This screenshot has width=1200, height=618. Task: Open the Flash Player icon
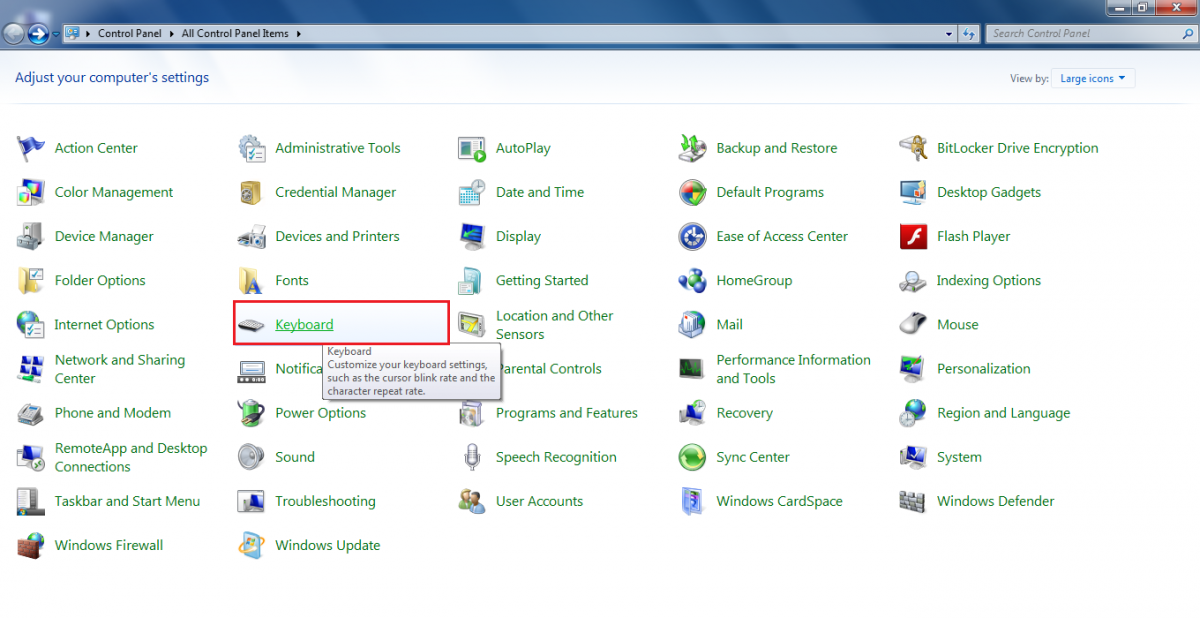[913, 237]
